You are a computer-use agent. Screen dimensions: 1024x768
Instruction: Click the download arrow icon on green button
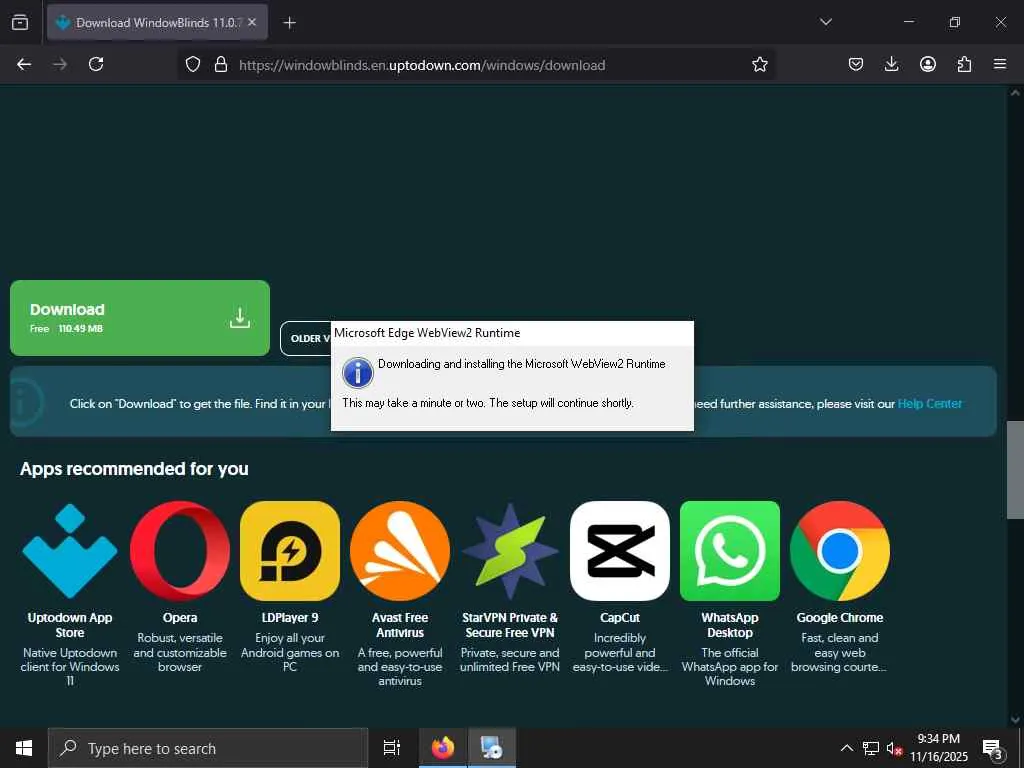coord(240,318)
